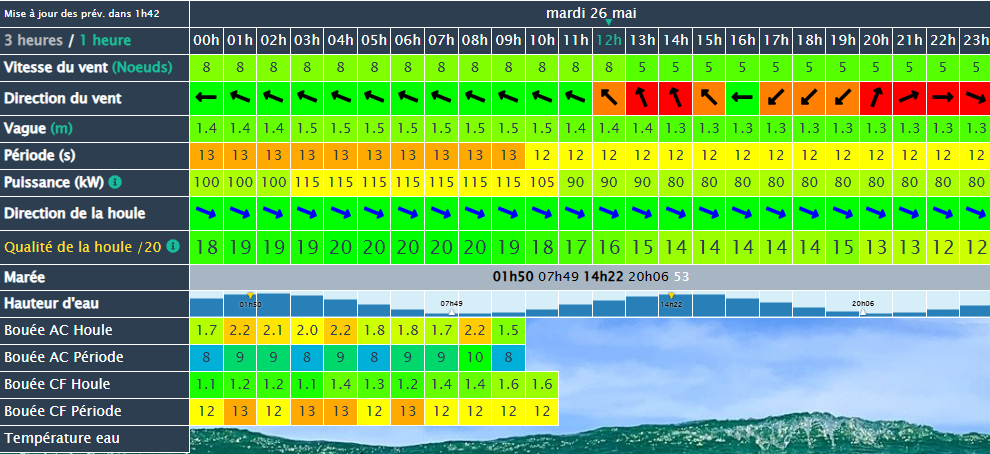This screenshot has width=990, height=454.
Task: Select the 14h22 high tide marker
Action: pos(671,296)
